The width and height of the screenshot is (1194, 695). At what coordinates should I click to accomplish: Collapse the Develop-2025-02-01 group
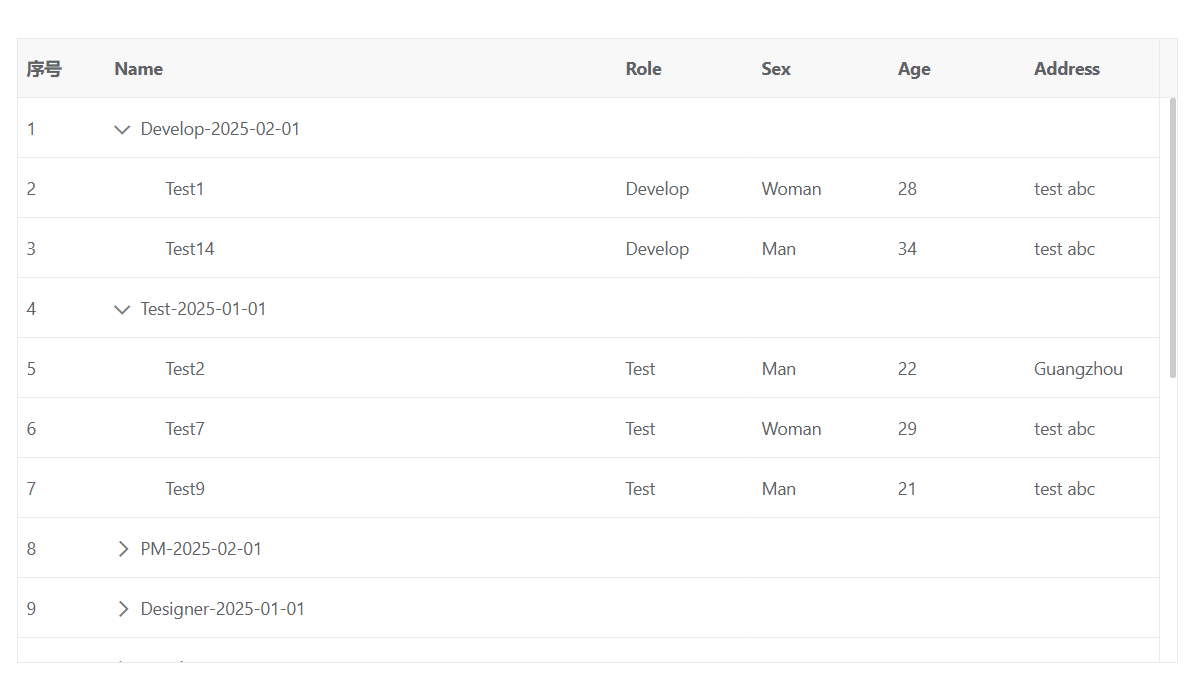(x=122, y=129)
